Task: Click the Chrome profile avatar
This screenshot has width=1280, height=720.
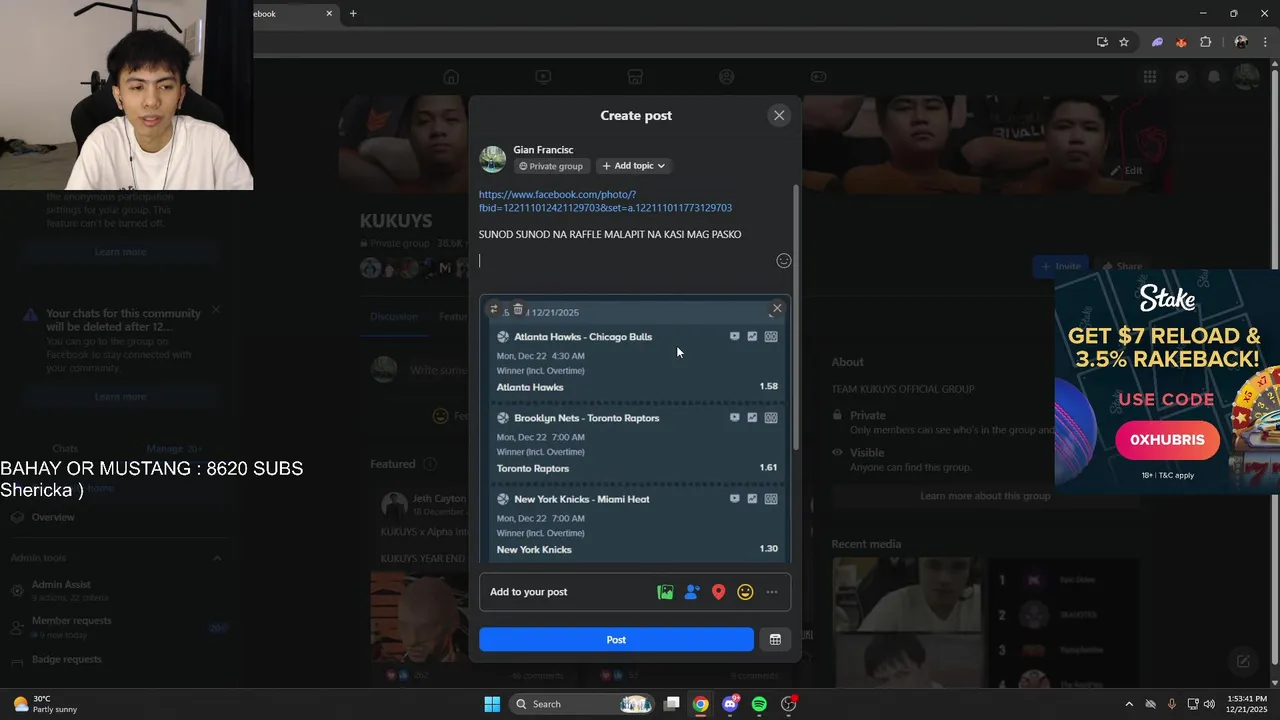Action: point(1241,42)
